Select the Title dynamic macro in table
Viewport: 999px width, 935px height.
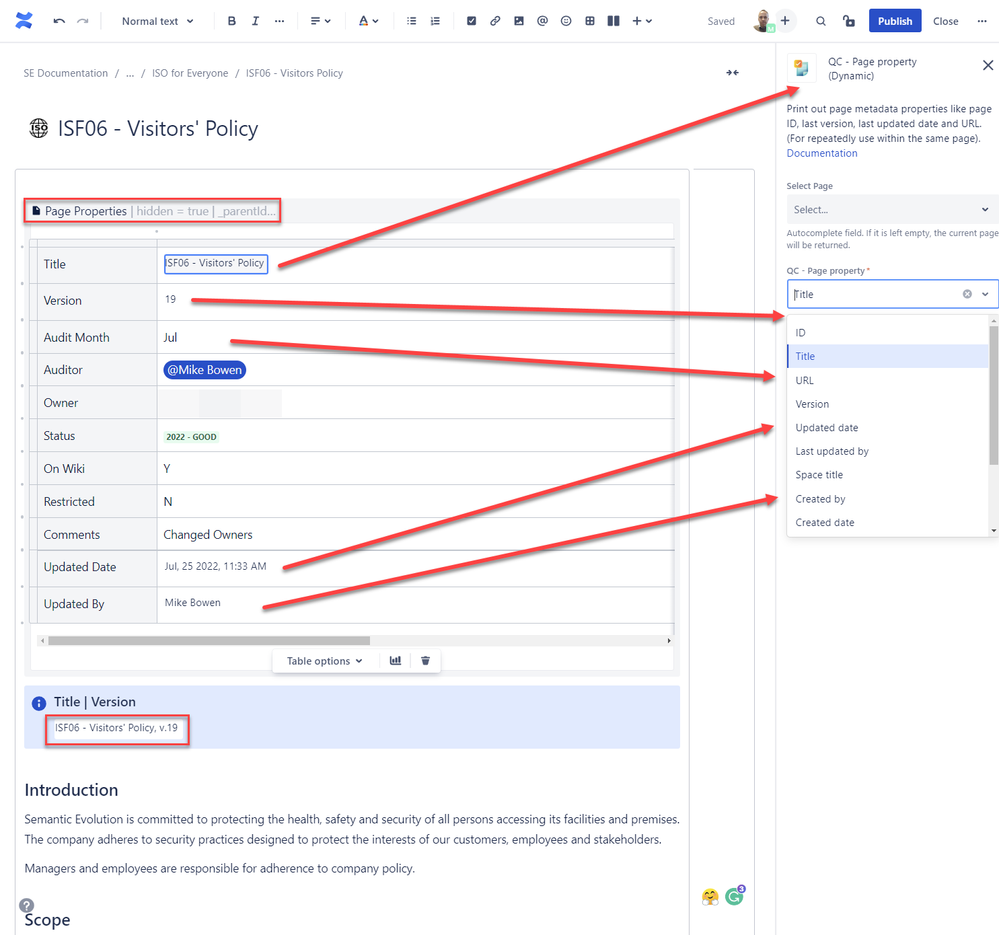pyautogui.click(x=216, y=263)
